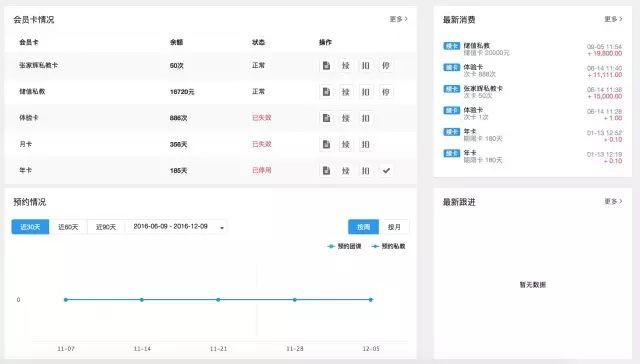Open document icon for 储值私教 row
Screen dimensions: 640x364
coord(326,92)
